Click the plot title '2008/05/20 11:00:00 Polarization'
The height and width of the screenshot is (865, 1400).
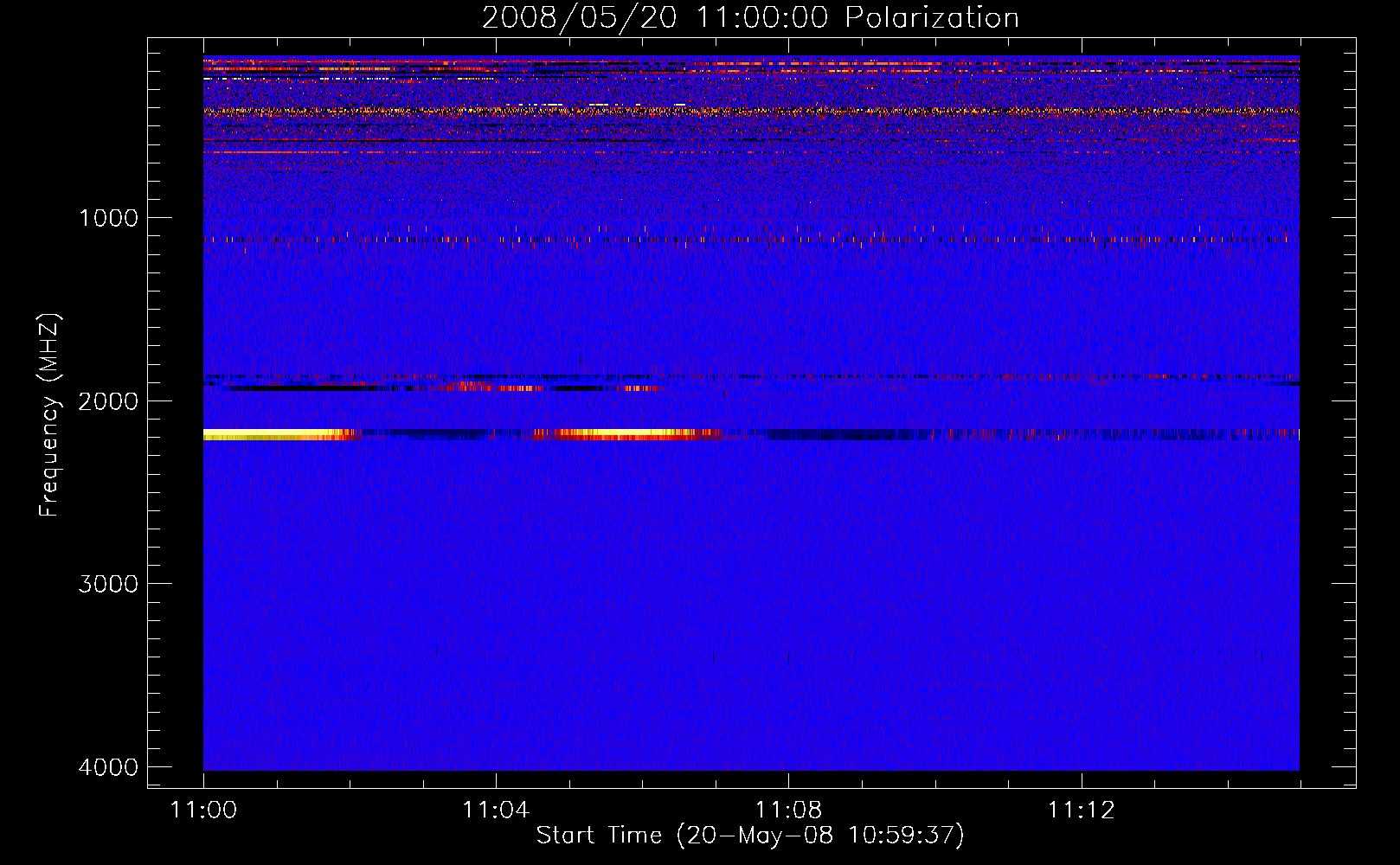click(x=750, y=18)
